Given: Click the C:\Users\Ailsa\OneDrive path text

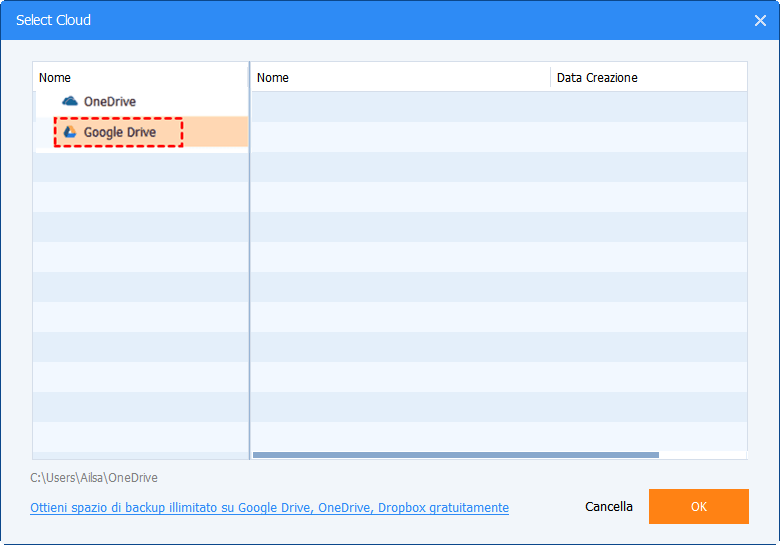Looking at the screenshot, I should pos(94,478).
